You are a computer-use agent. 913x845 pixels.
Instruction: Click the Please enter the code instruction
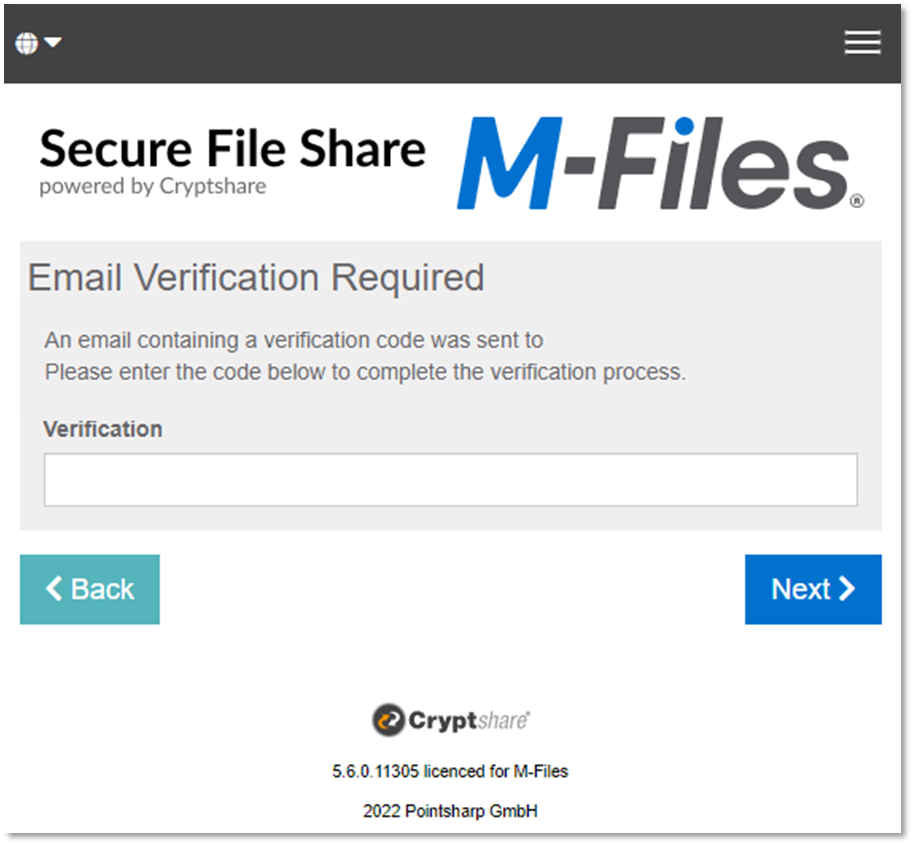[x=365, y=372]
